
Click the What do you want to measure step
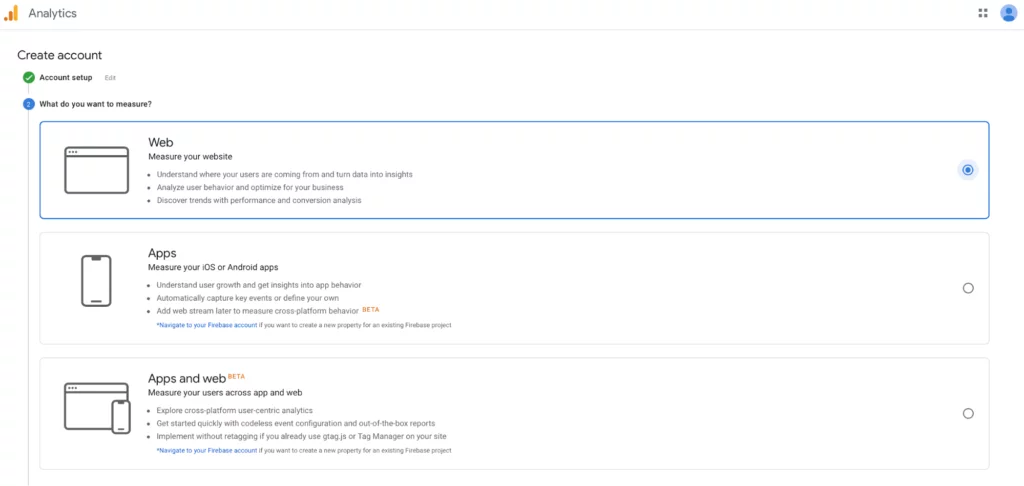[95, 104]
